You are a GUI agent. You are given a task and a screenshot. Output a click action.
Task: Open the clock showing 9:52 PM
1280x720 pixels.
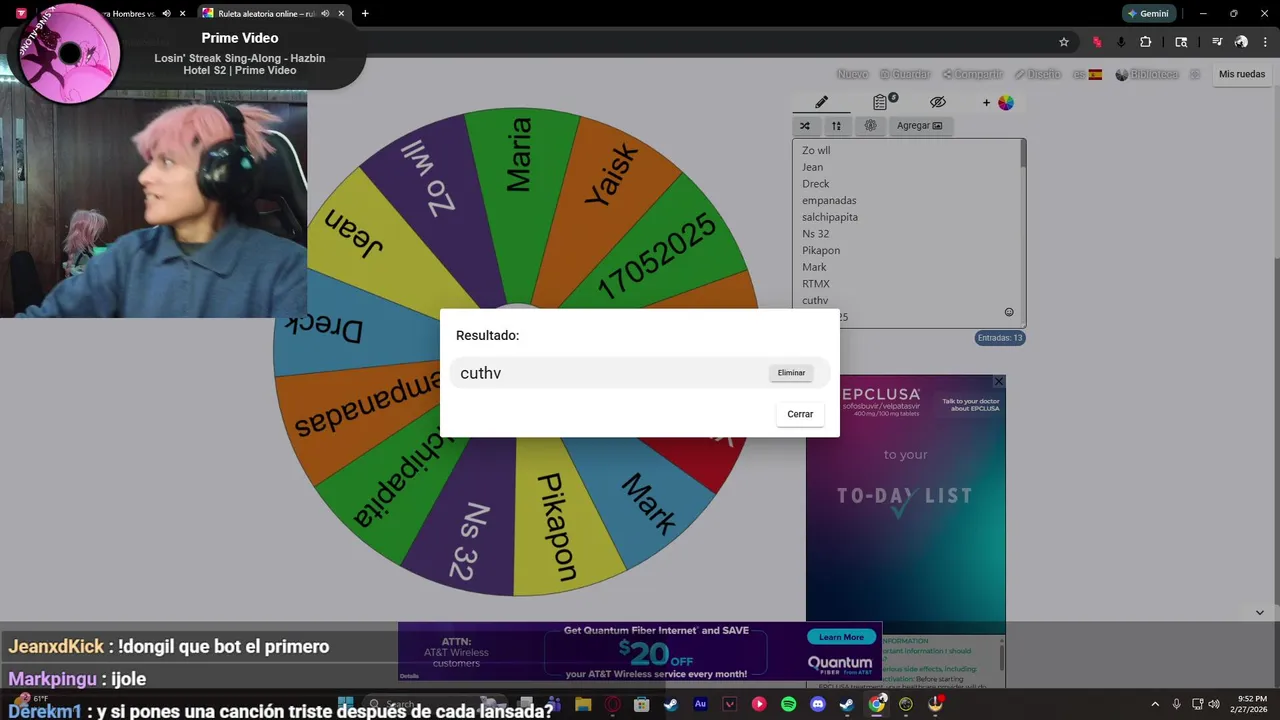tap(1252, 704)
